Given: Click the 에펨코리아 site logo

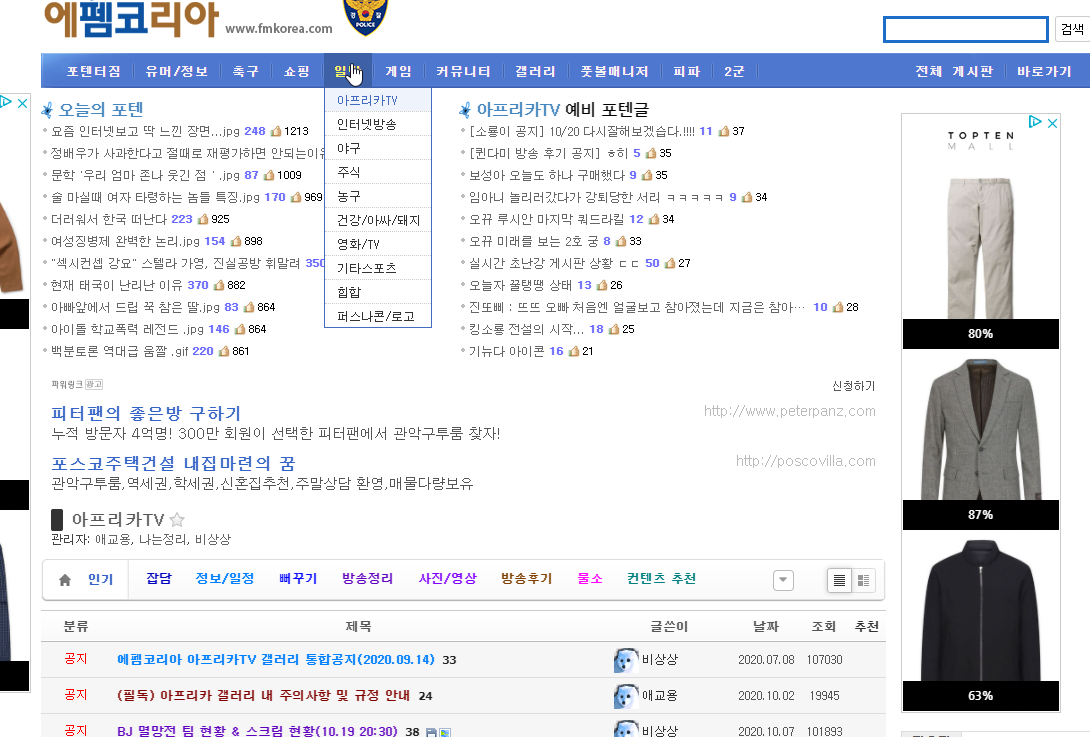Looking at the screenshot, I should [x=131, y=19].
